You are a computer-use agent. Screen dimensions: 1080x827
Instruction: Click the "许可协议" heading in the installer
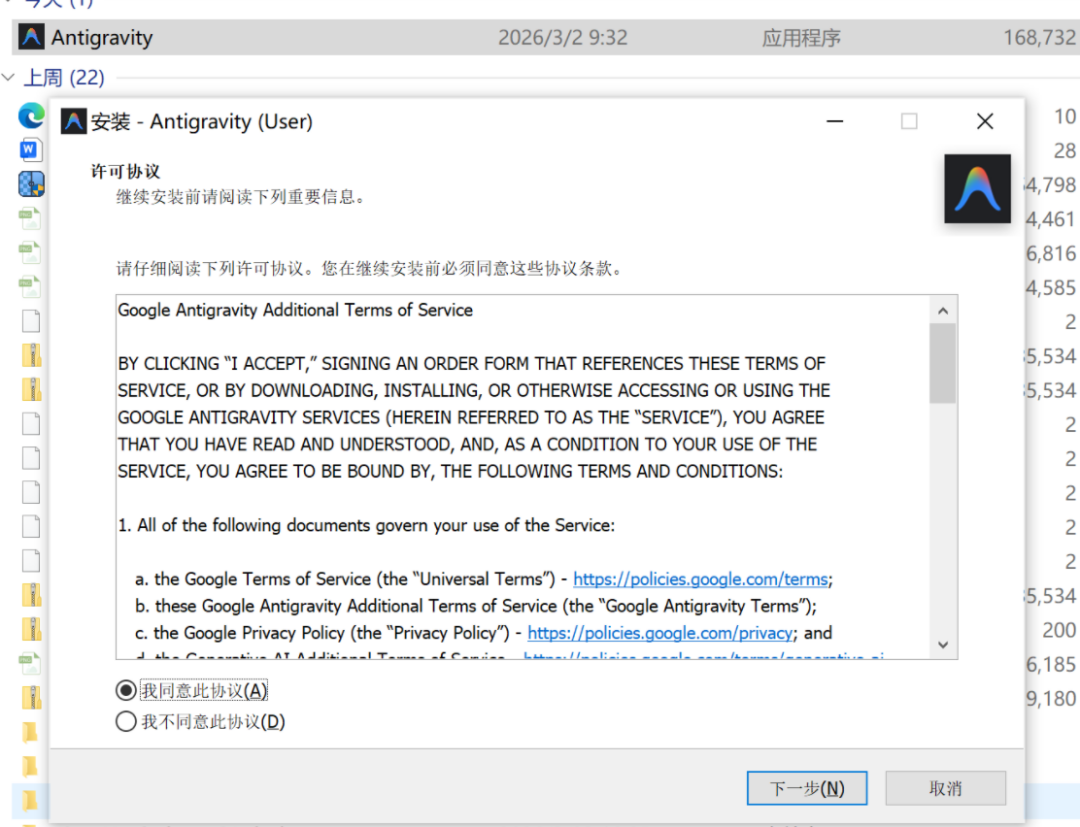pyautogui.click(x=125, y=171)
